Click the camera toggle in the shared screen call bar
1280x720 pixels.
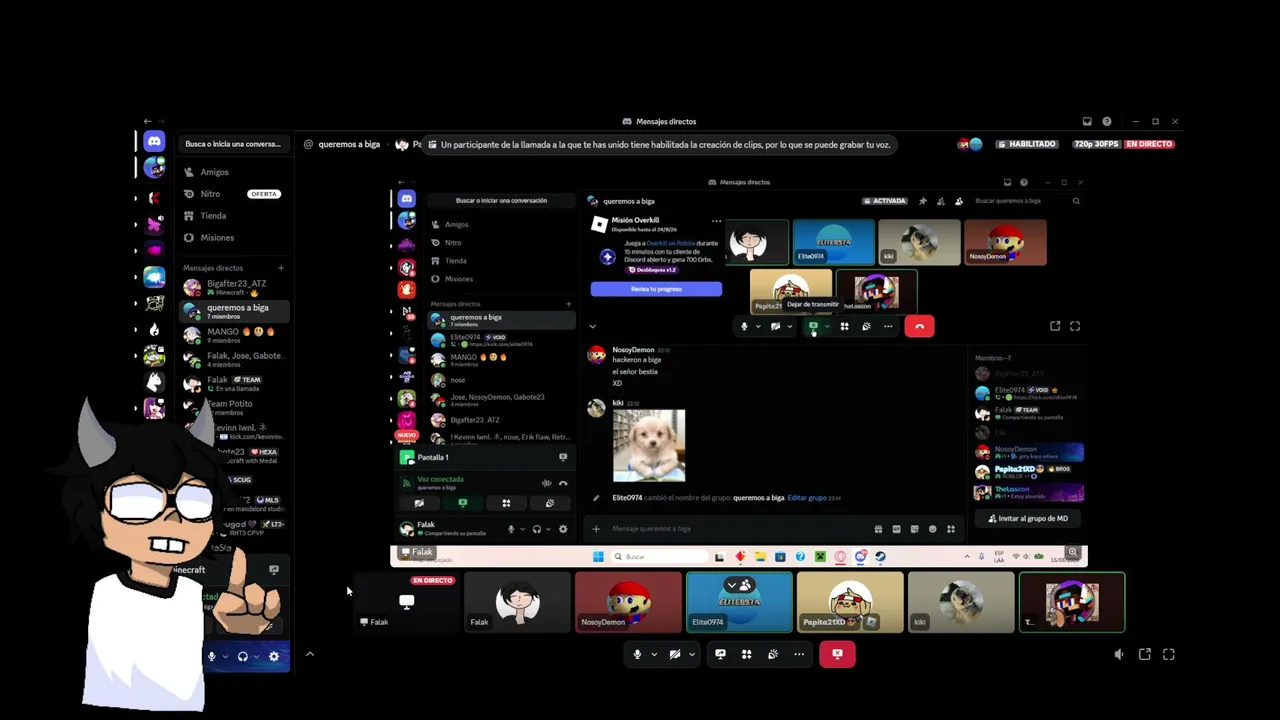pyautogui.click(x=775, y=326)
